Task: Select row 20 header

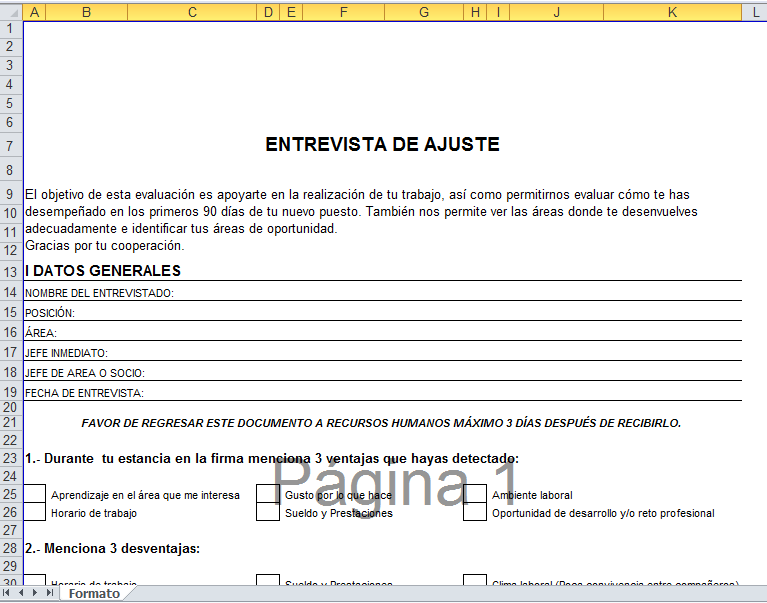Action: pos(11,407)
